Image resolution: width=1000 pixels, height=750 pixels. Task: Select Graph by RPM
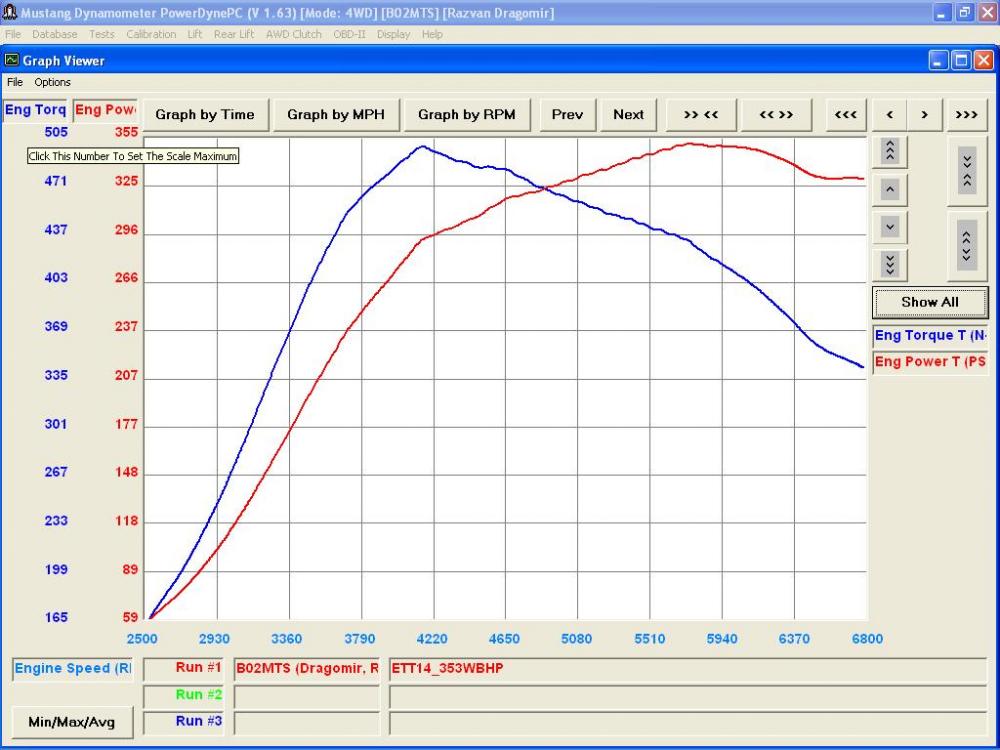(467, 115)
